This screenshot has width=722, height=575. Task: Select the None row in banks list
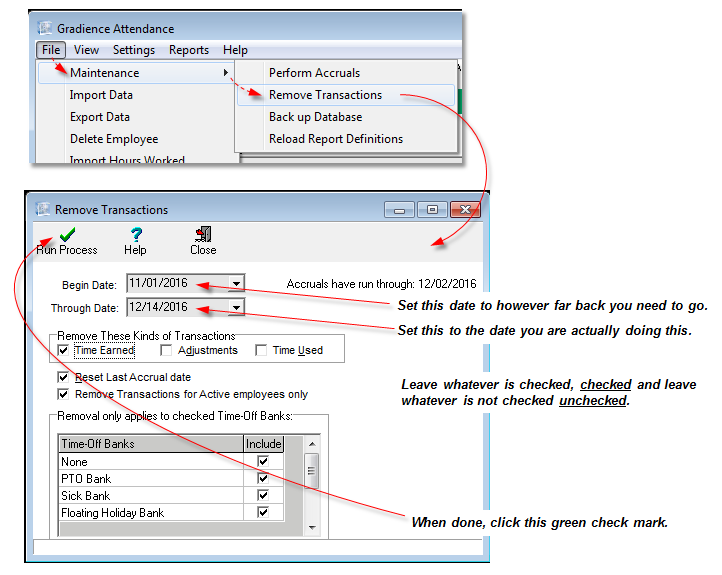pyautogui.click(x=171, y=462)
